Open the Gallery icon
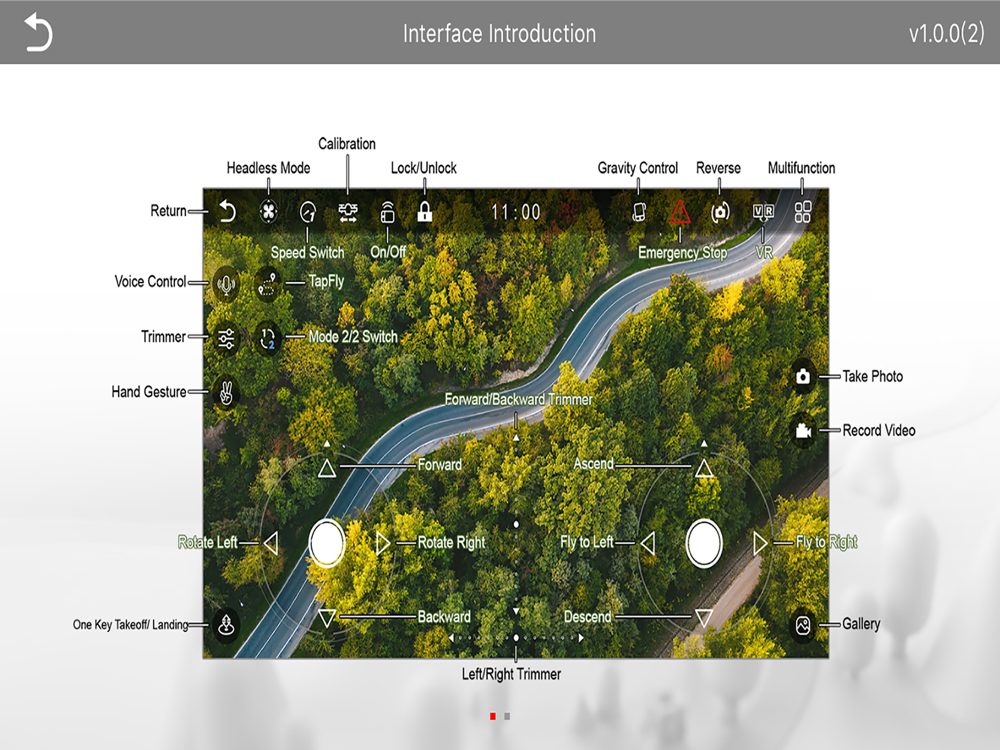1000x750 pixels. pyautogui.click(x=803, y=625)
